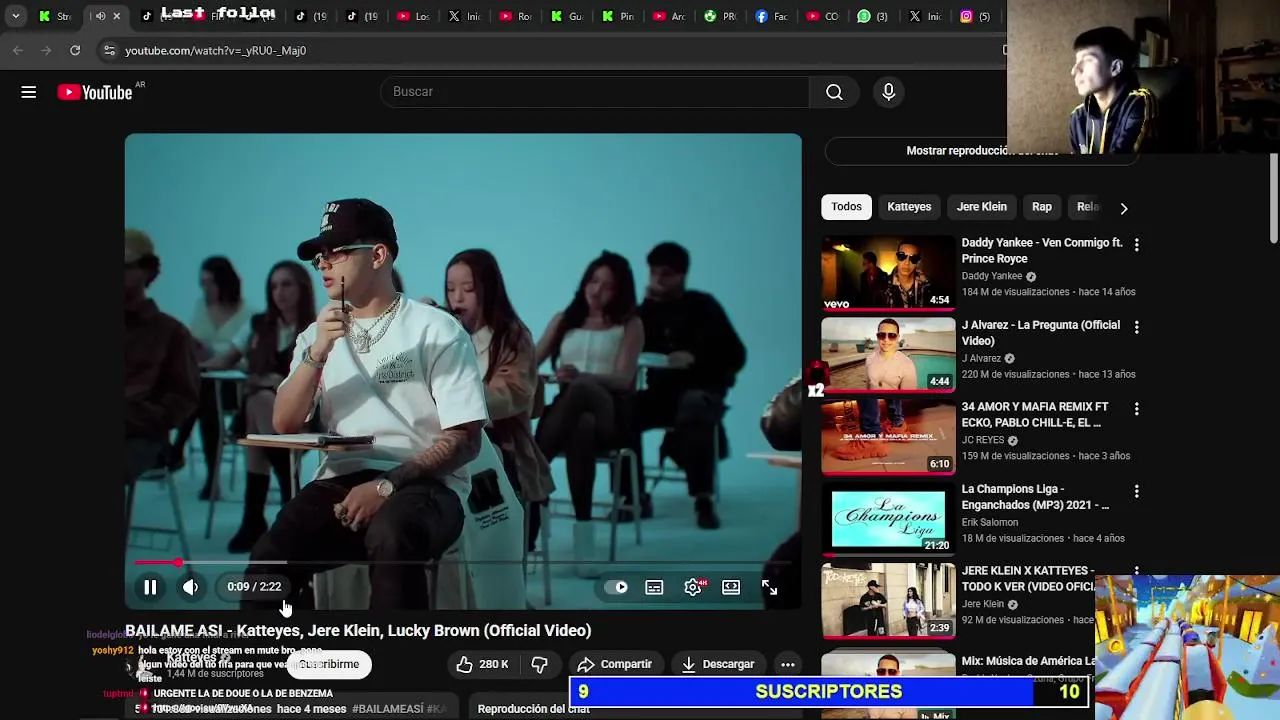Screen dimensions: 1280x720
Task: Open options for Daddy Yankee video
Action: click(1136, 244)
